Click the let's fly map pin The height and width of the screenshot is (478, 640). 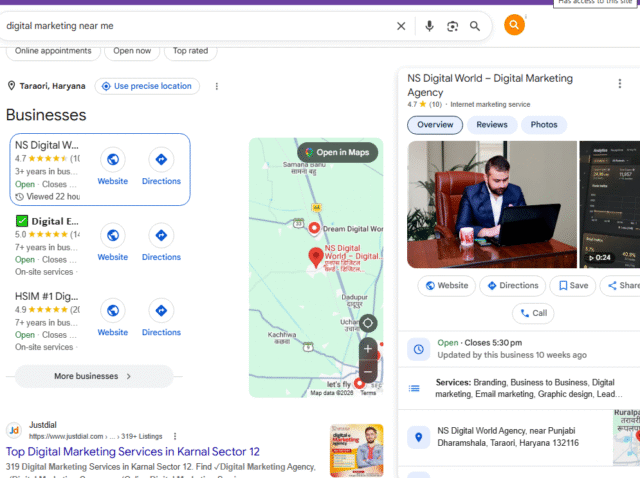tap(359, 384)
